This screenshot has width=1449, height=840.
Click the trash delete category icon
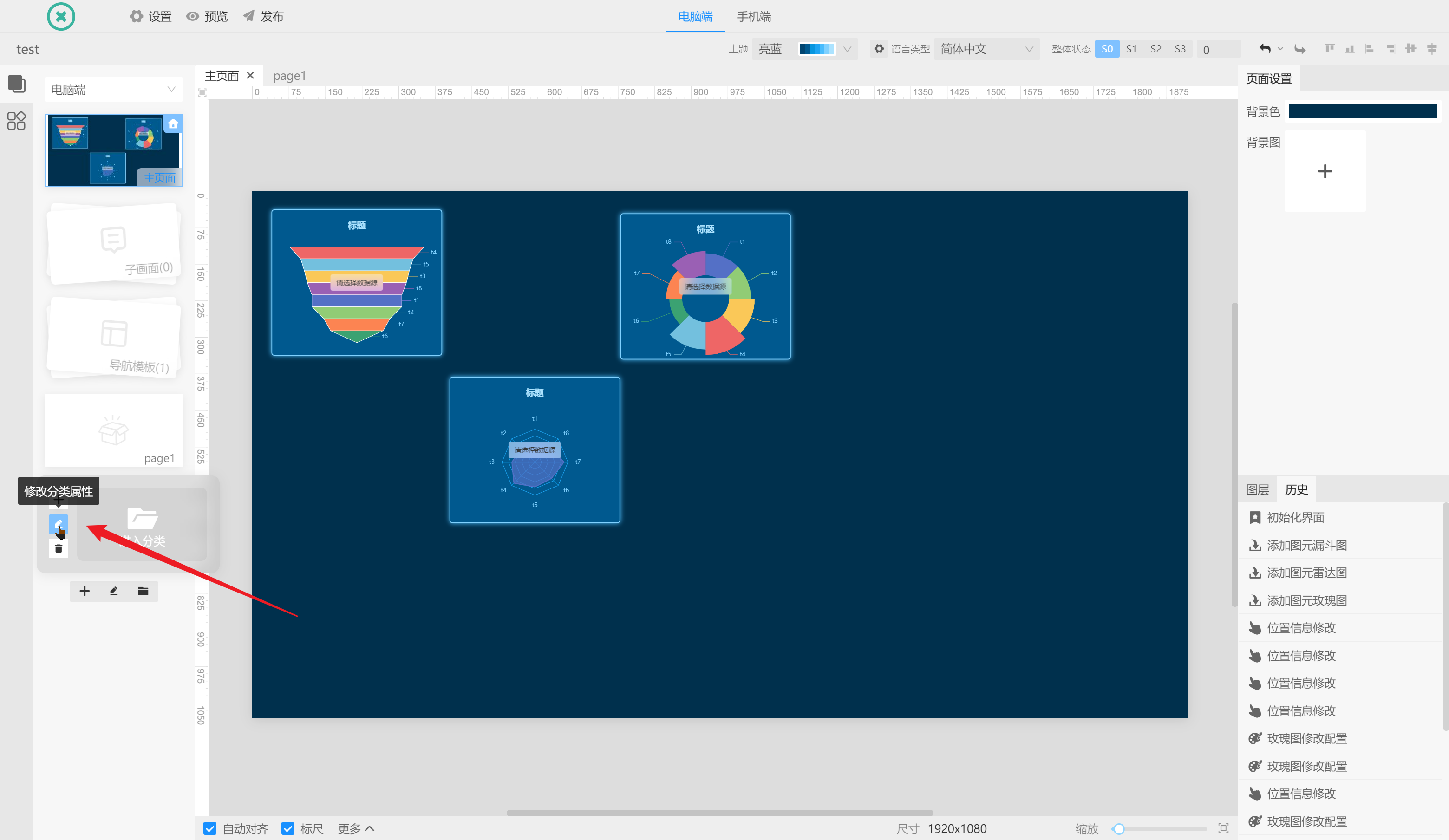pos(58,548)
